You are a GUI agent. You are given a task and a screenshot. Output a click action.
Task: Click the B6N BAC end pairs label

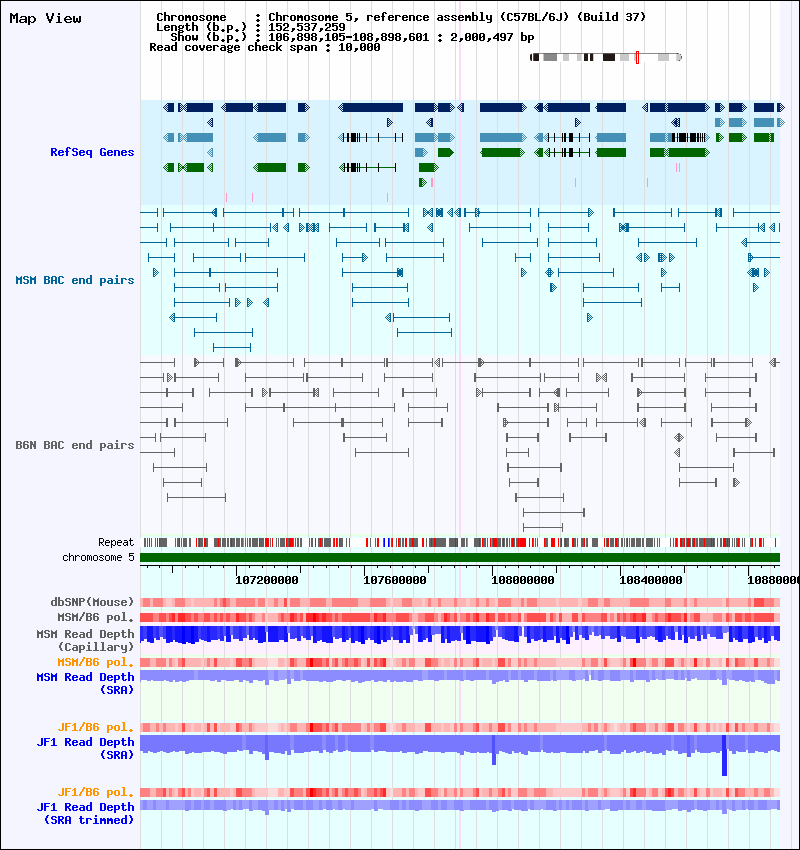[x=75, y=445]
